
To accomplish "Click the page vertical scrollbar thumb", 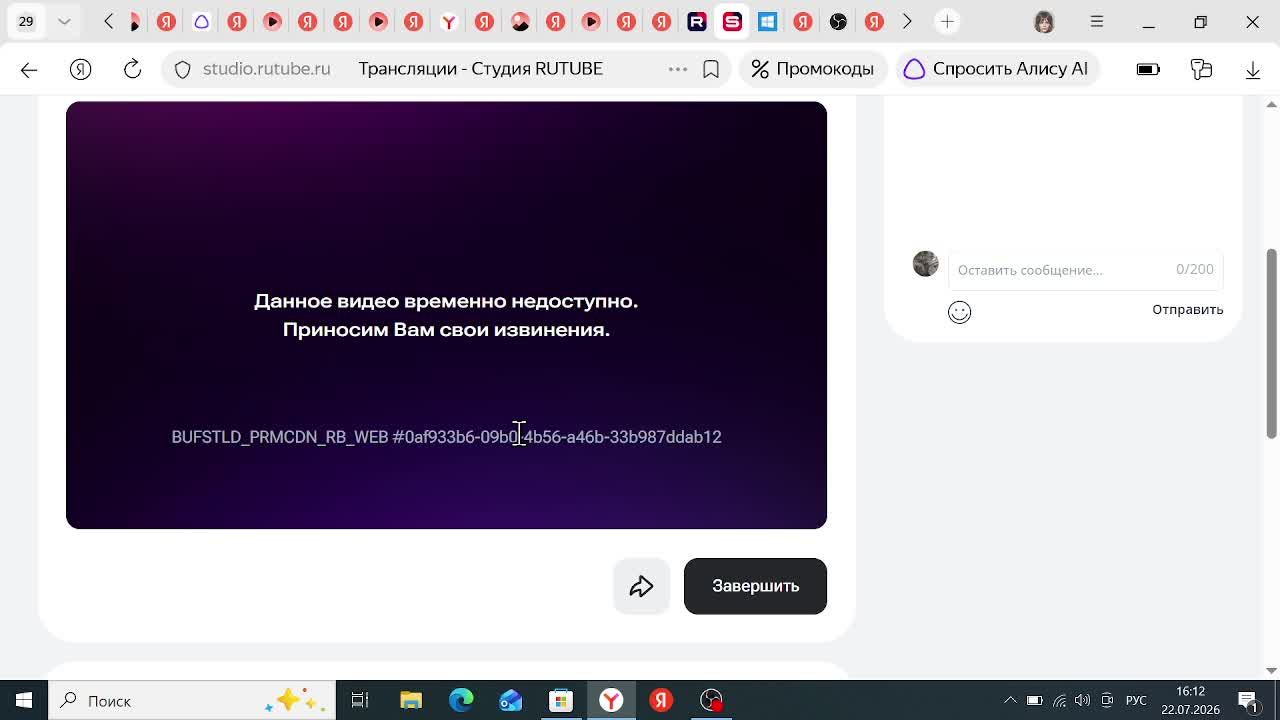I will (1272, 343).
